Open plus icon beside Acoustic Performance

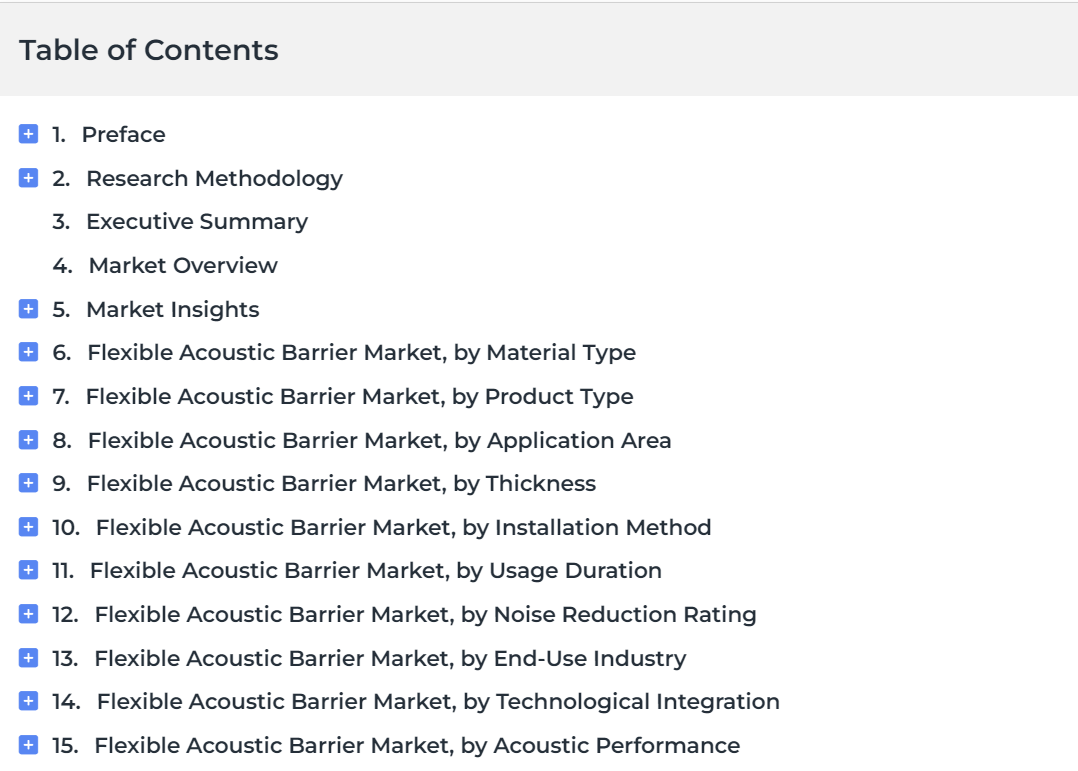(x=28, y=745)
